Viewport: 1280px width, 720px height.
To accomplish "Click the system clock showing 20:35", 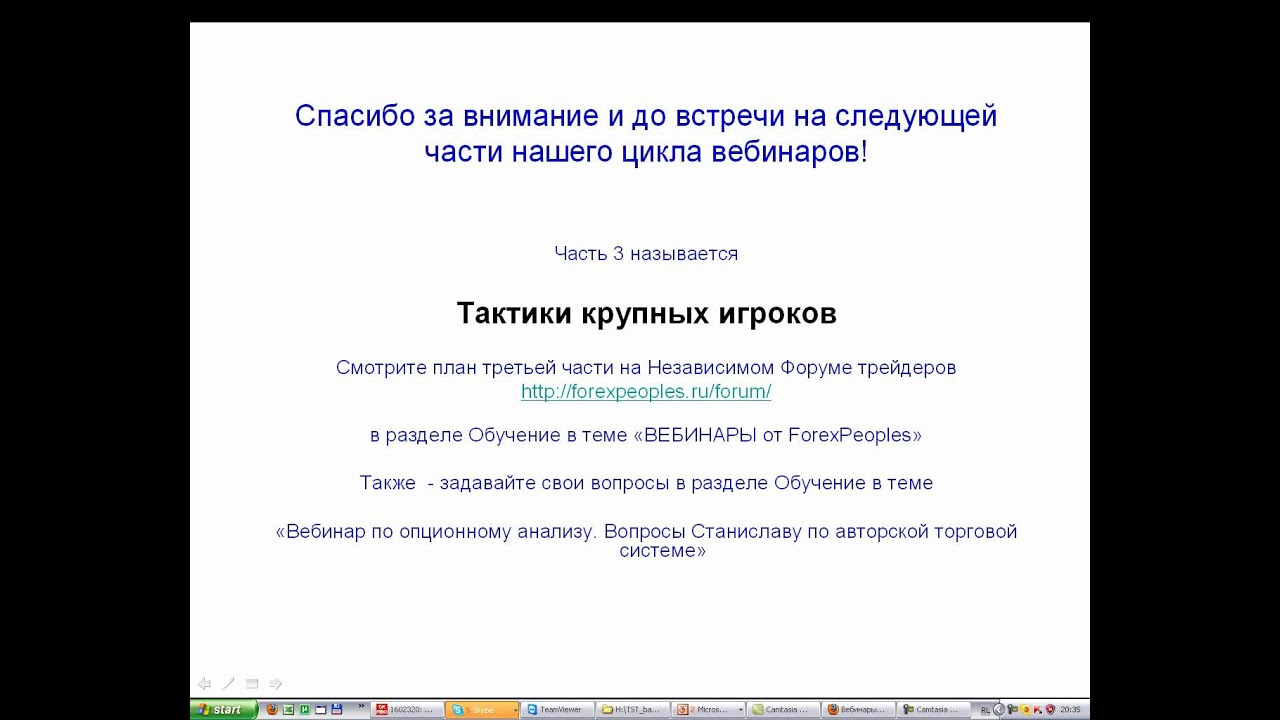I will [1070, 710].
